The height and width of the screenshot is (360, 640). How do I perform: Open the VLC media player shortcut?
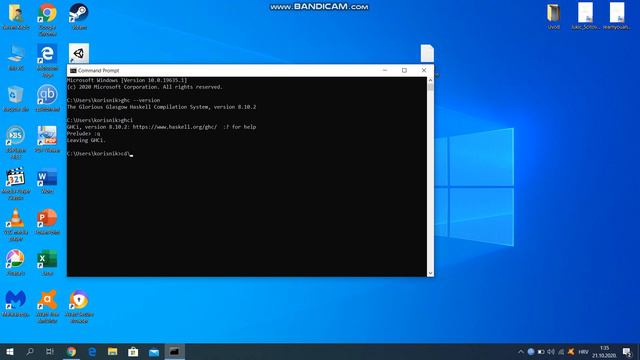pyautogui.click(x=16, y=224)
